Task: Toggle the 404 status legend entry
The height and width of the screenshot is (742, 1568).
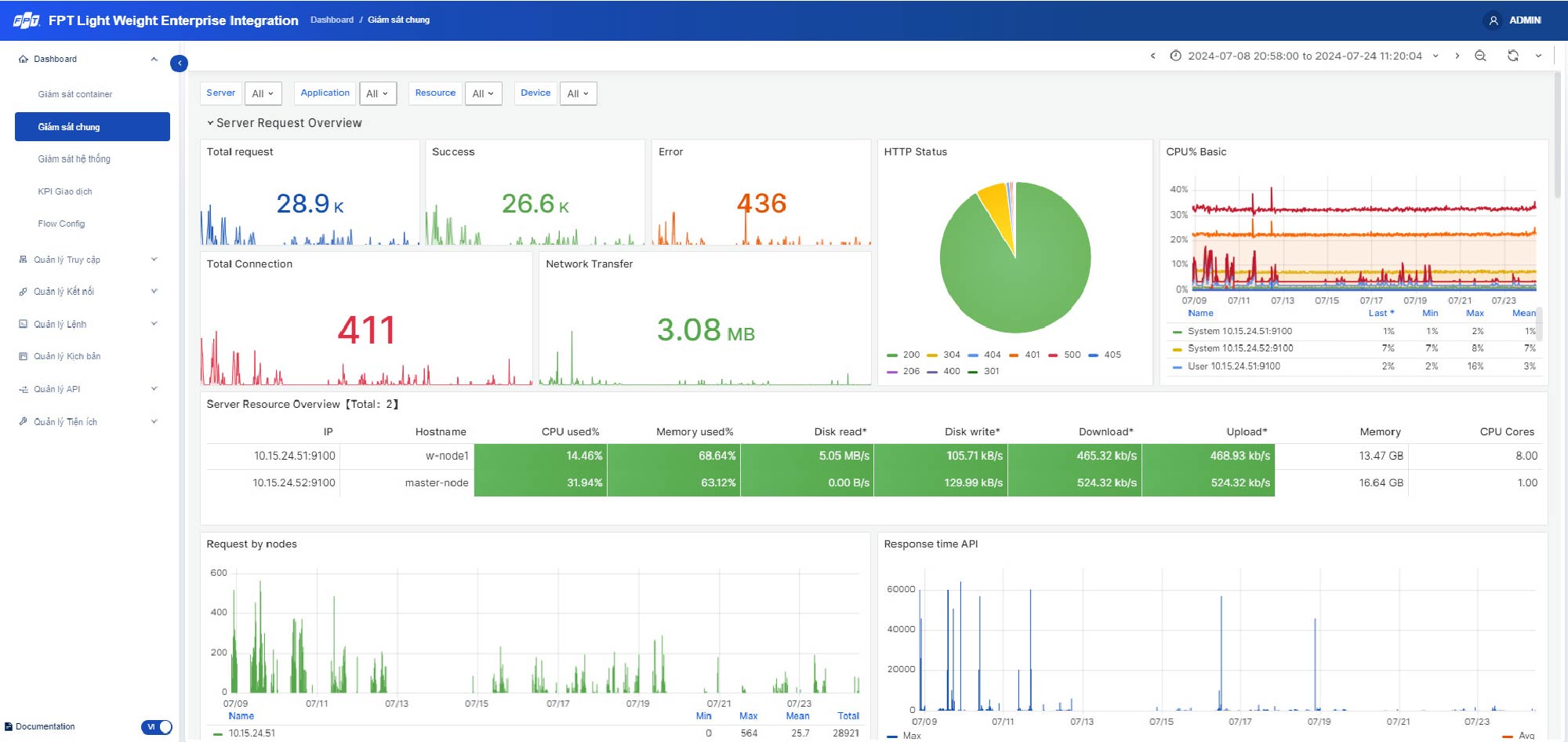Action: [985, 355]
